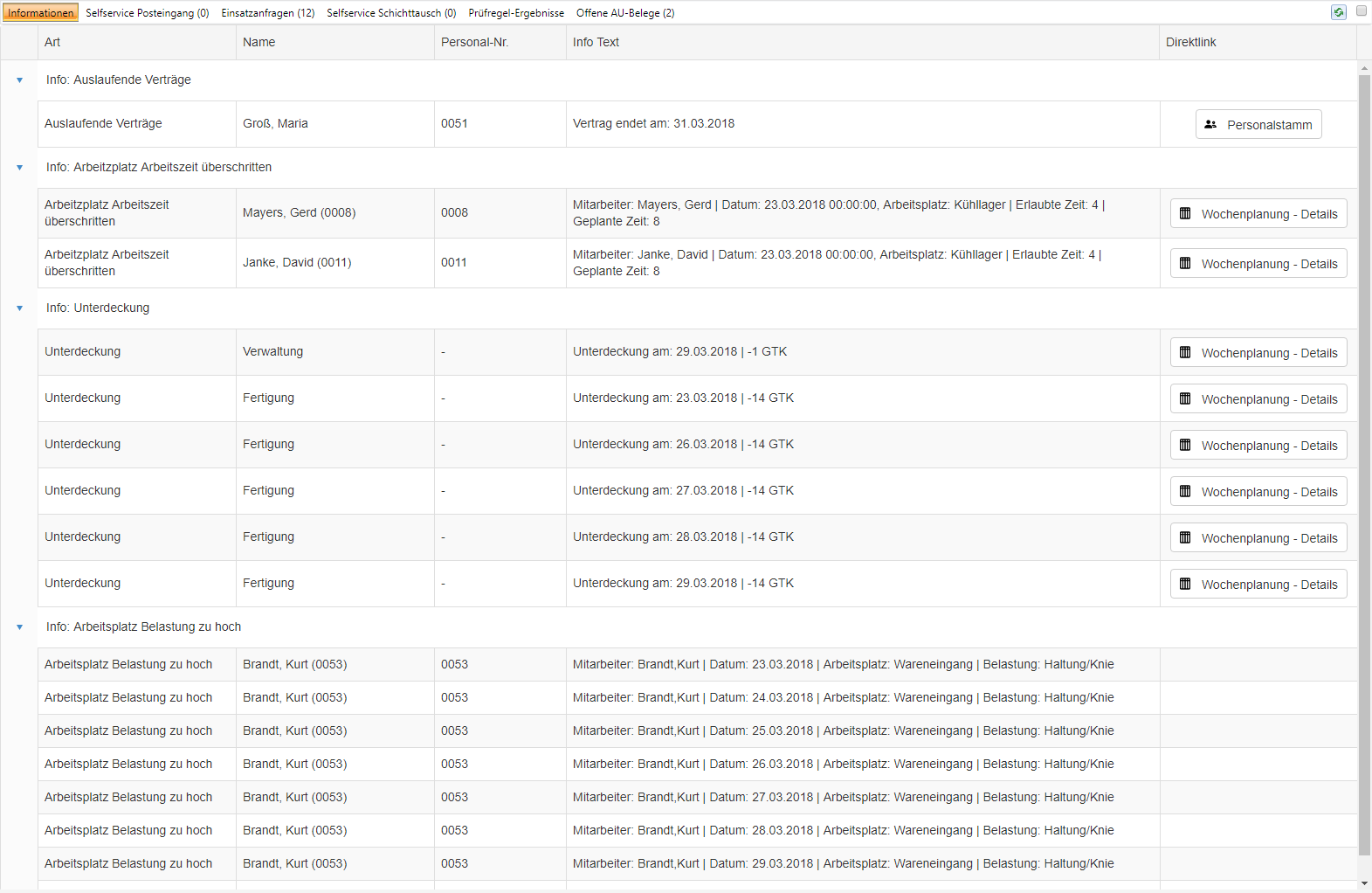1372x893 pixels.
Task: Collapse the Auslaufende Verträge group
Action: (x=19, y=80)
